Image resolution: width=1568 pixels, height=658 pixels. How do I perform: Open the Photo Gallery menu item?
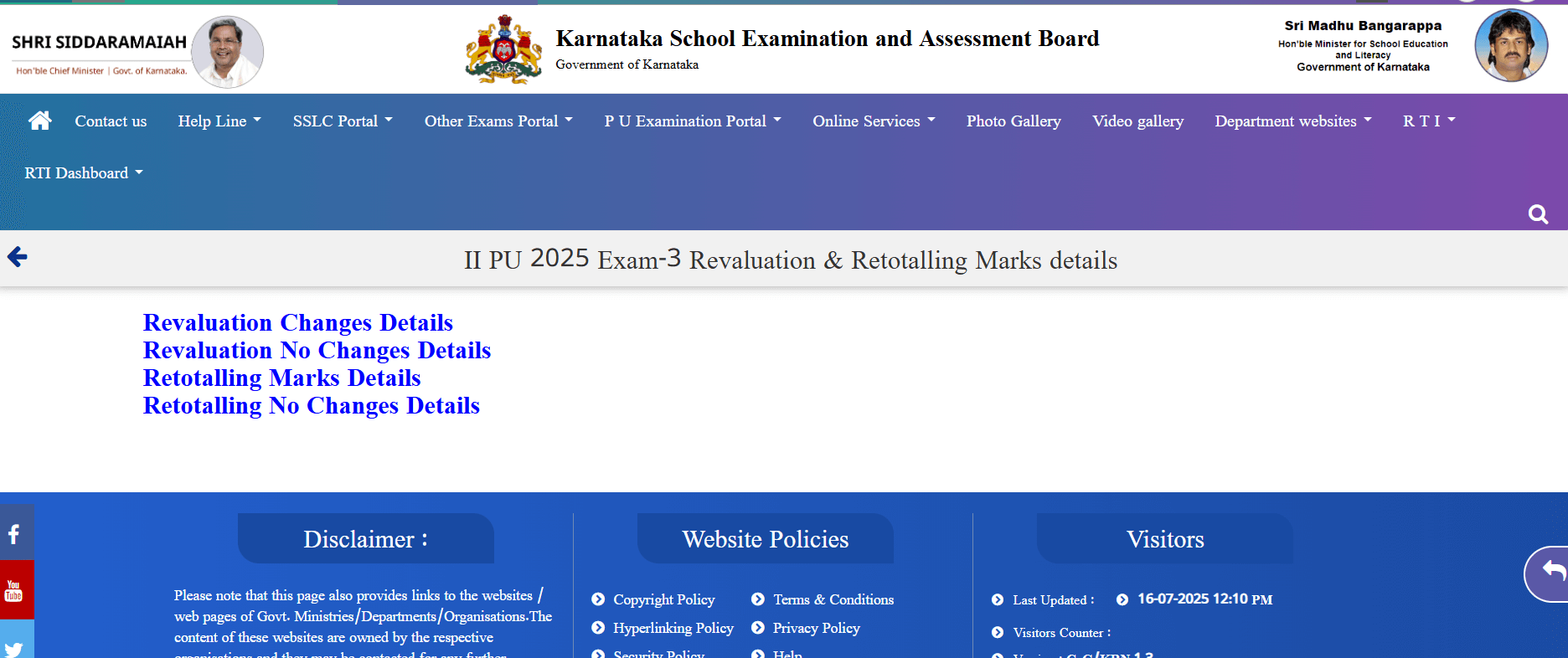click(1014, 121)
